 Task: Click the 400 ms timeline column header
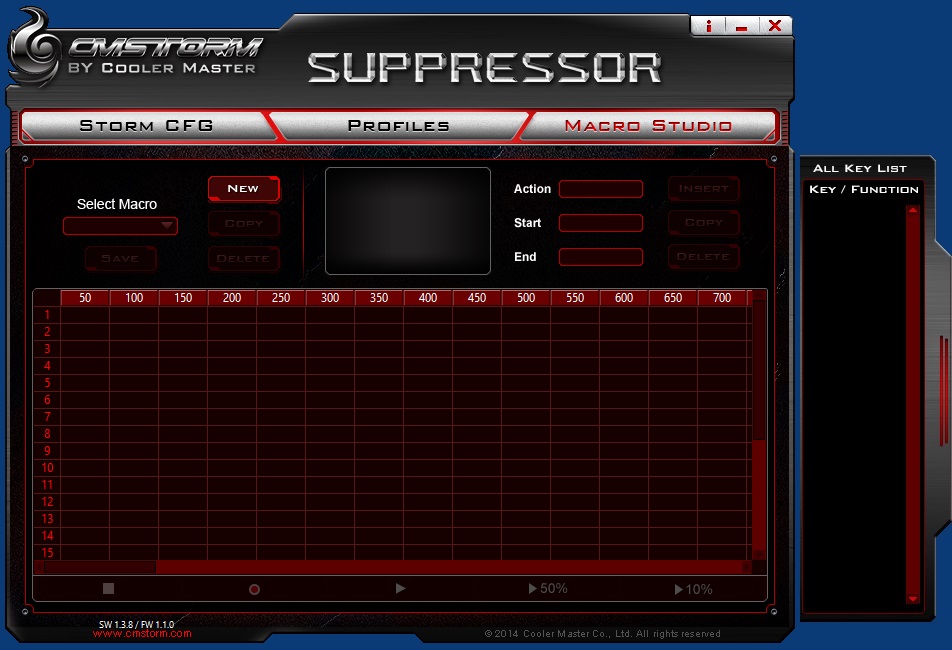428,298
